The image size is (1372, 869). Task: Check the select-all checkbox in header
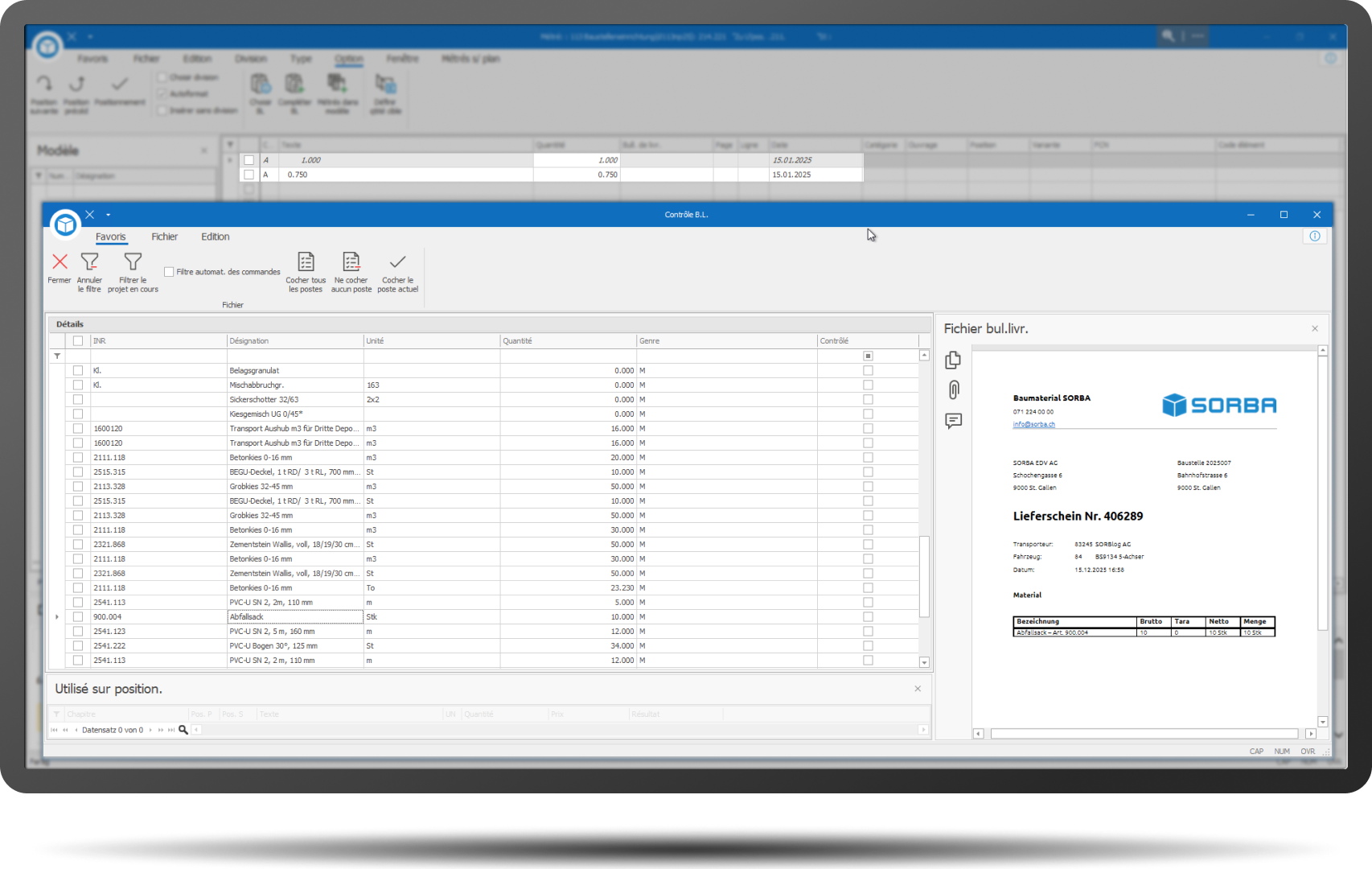[x=78, y=341]
